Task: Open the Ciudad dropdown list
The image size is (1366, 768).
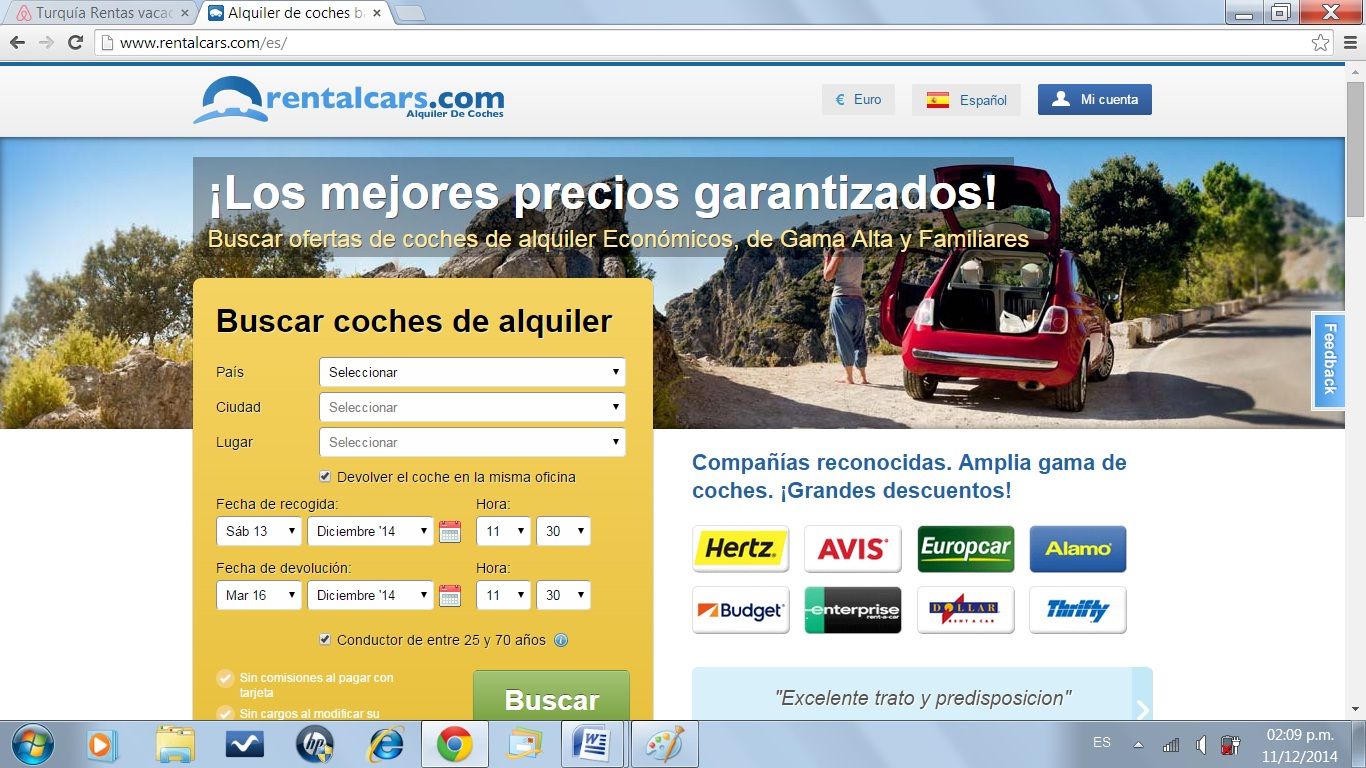Action: [472, 407]
